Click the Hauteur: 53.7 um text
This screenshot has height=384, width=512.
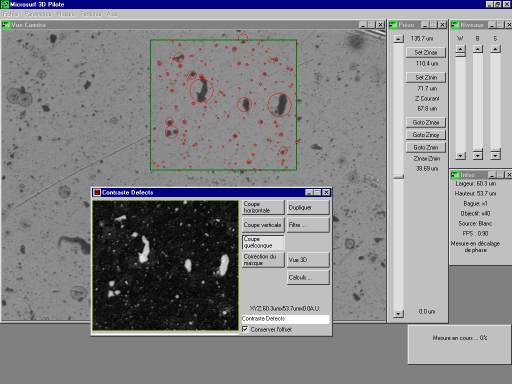[475, 194]
